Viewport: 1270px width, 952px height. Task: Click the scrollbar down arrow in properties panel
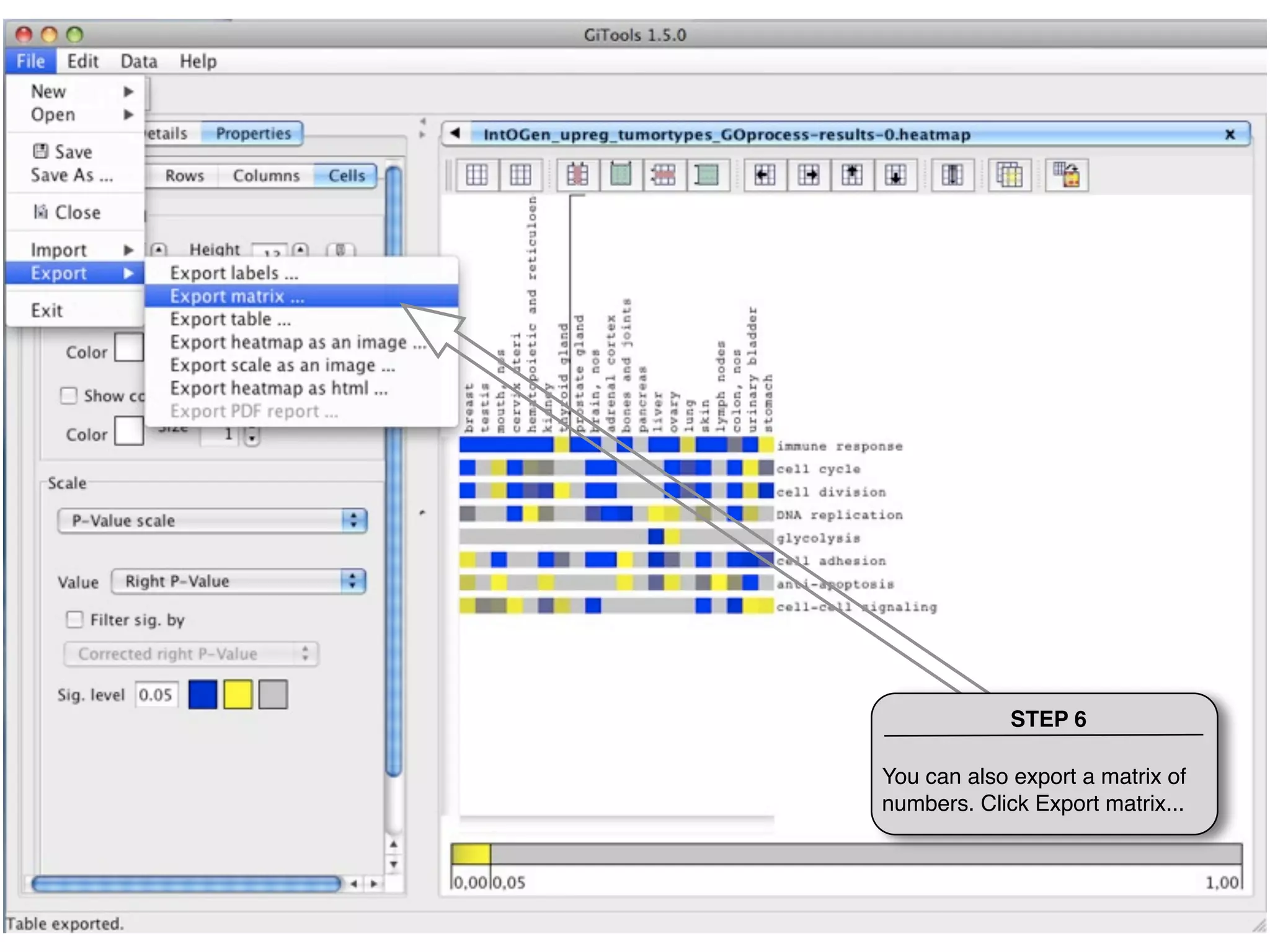click(x=394, y=864)
